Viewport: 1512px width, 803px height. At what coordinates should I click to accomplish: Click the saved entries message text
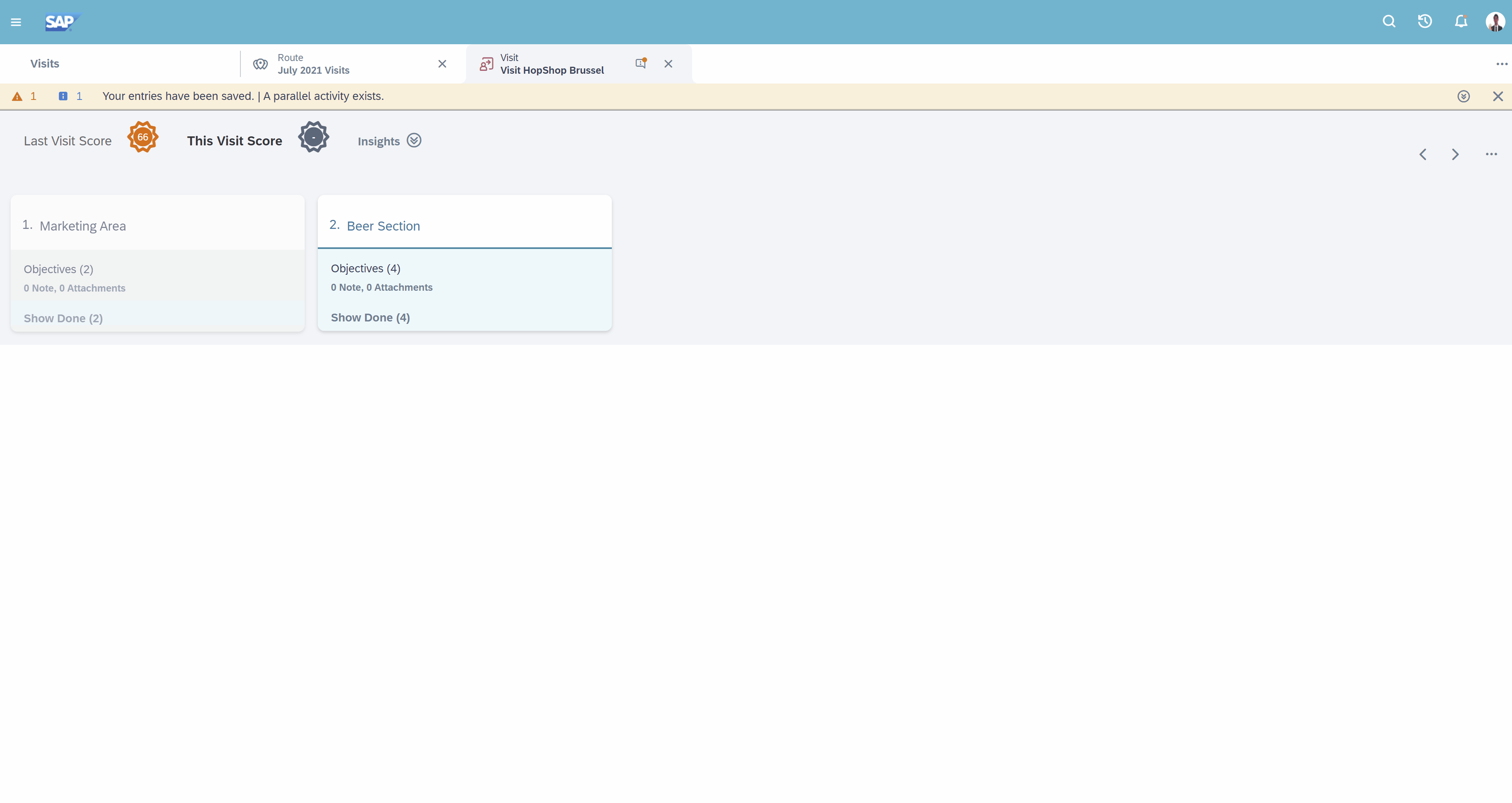point(243,96)
